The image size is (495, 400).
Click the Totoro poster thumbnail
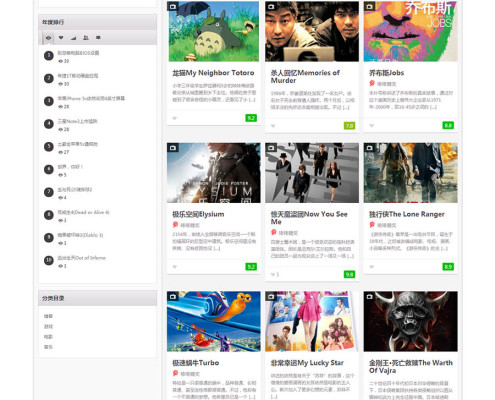tap(214, 31)
